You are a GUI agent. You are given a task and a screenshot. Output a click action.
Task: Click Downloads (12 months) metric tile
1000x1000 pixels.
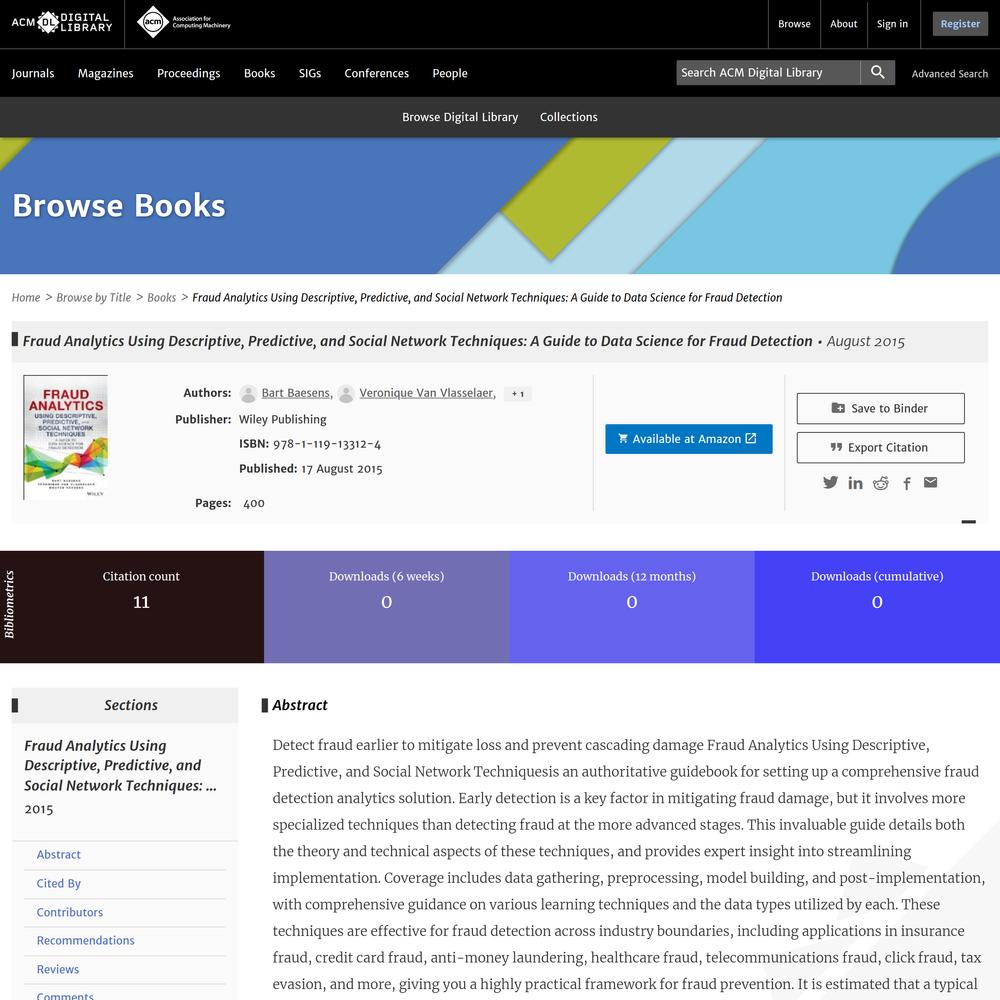point(631,607)
